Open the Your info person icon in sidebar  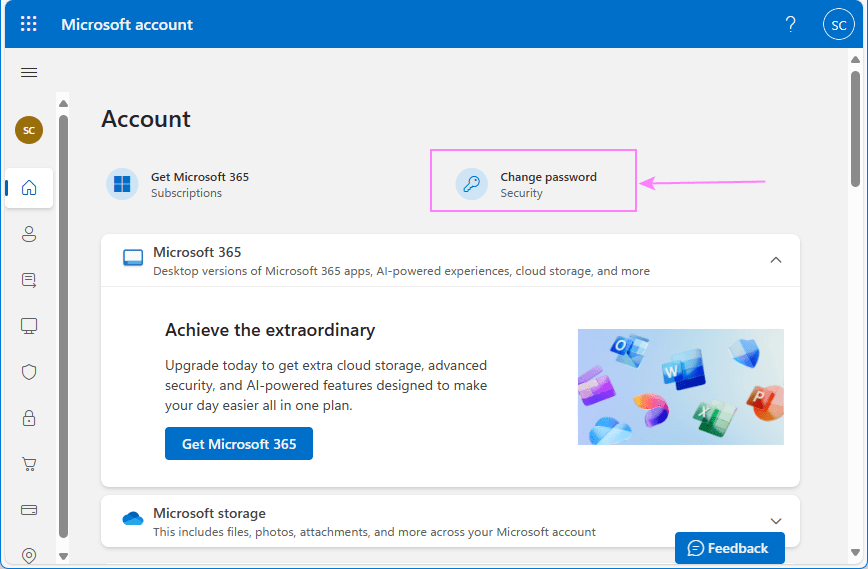tap(29, 234)
